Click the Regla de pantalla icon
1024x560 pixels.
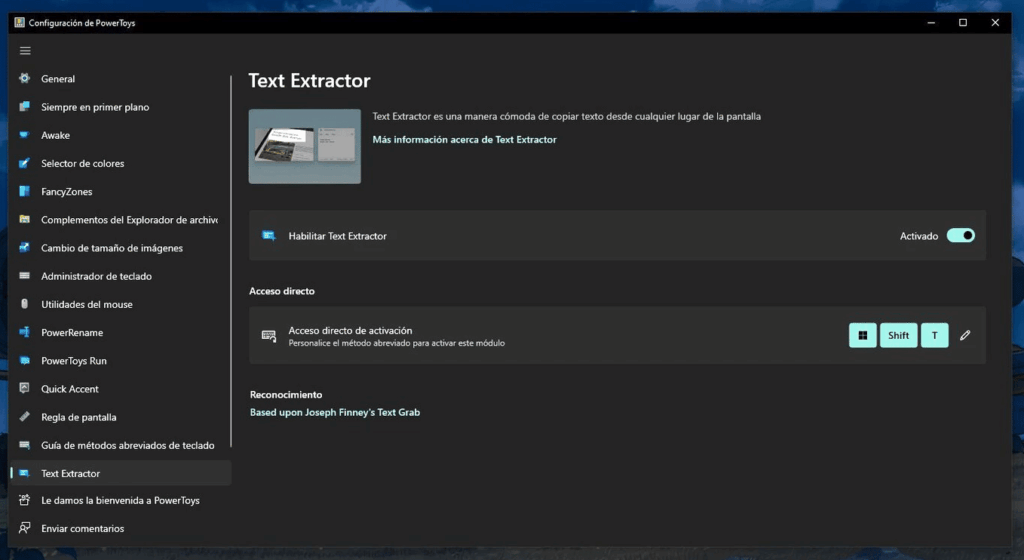click(x=25, y=417)
